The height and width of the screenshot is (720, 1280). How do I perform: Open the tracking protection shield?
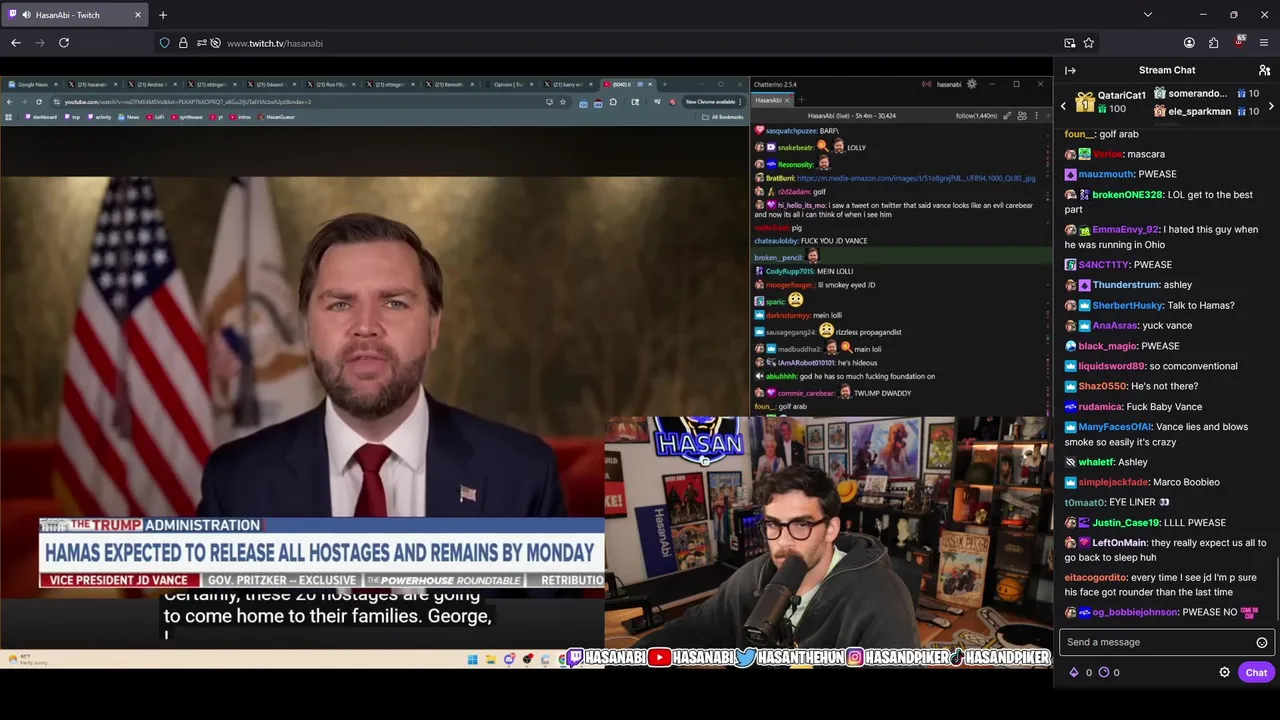pyautogui.click(x=165, y=43)
